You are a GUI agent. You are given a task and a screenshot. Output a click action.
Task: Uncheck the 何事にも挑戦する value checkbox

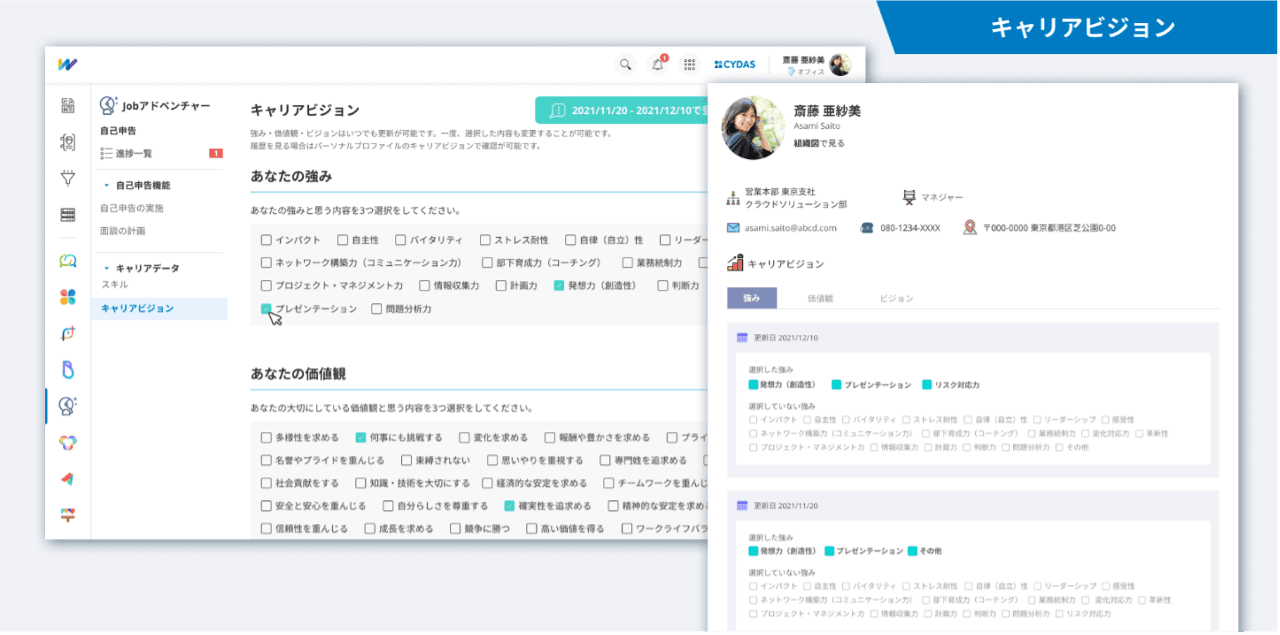coord(361,437)
